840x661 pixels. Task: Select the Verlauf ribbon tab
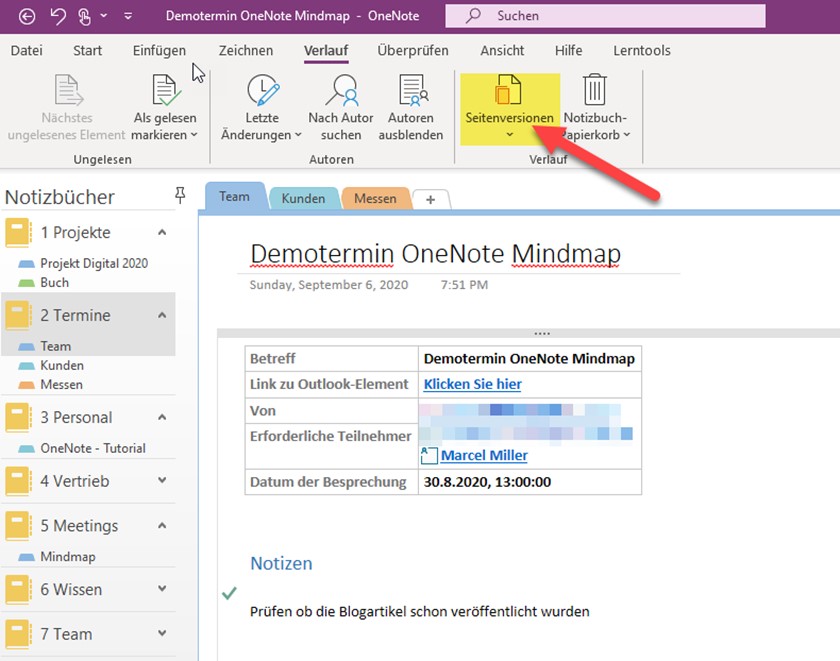[x=326, y=50]
